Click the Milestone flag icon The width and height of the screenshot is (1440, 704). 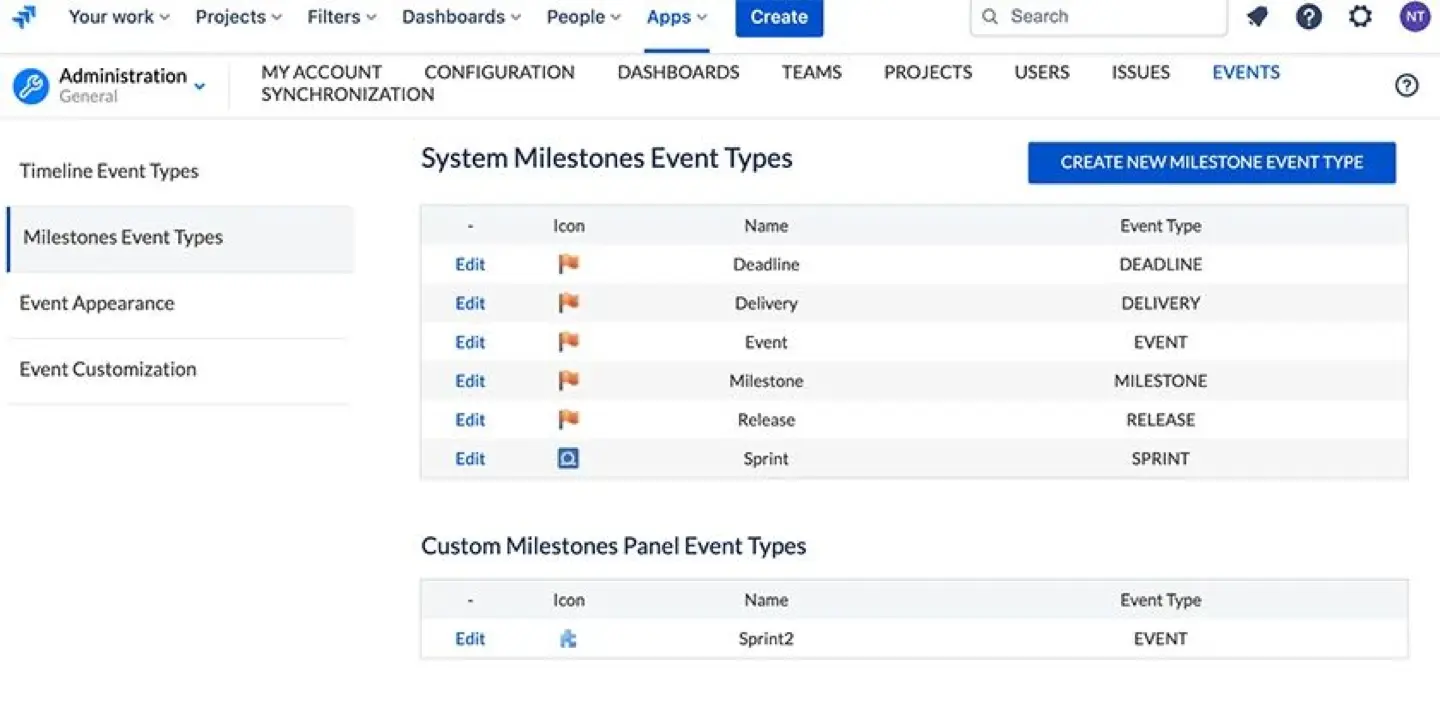tap(568, 381)
